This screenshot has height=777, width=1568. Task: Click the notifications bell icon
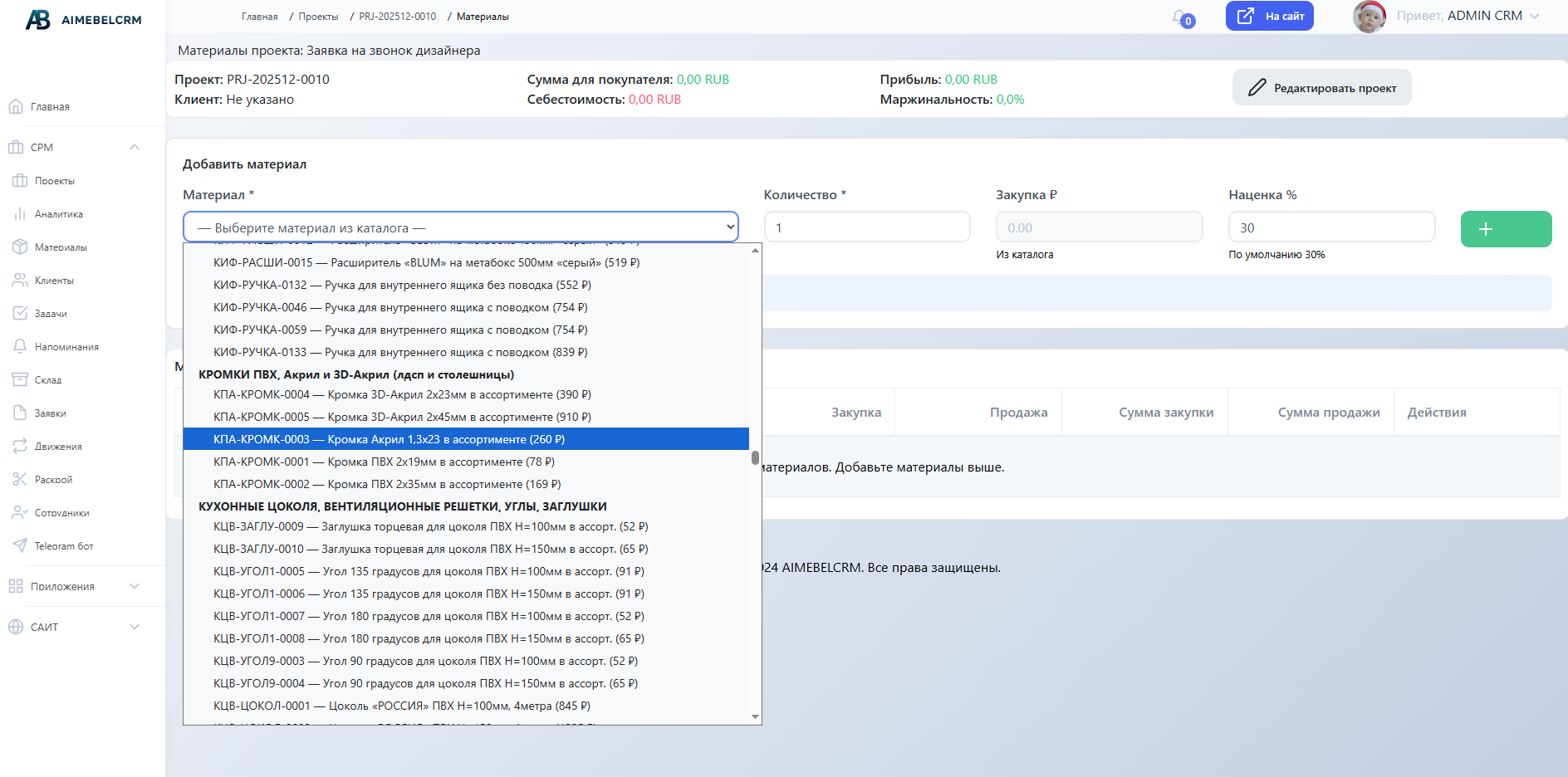(x=1179, y=17)
